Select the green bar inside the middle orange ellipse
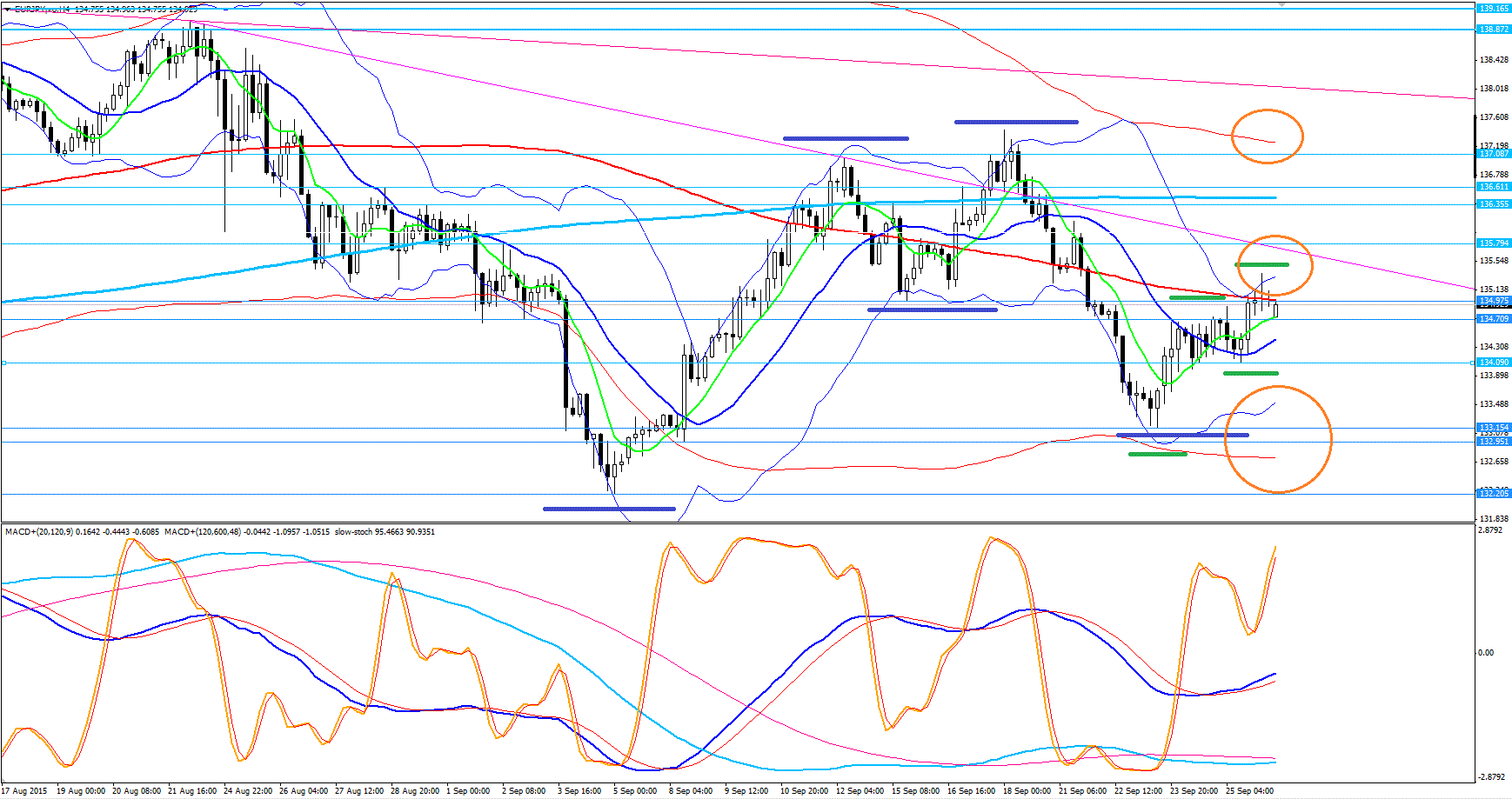The image size is (1512, 799). pyautogui.click(x=1261, y=263)
